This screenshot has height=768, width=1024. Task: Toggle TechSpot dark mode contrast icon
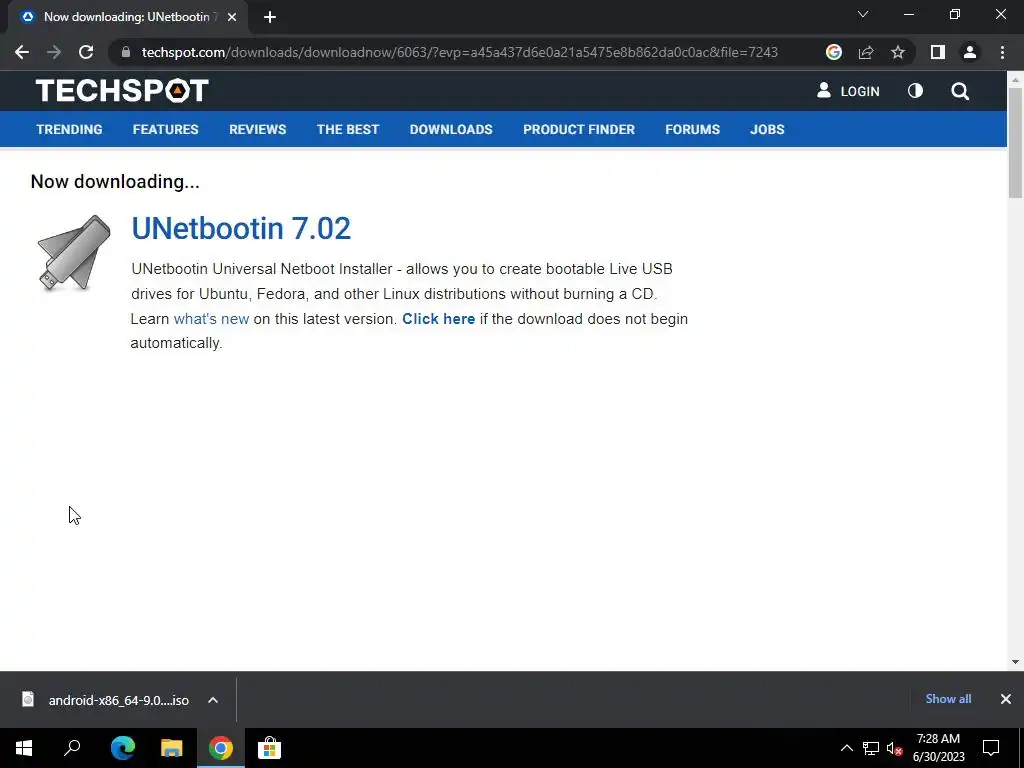coord(916,91)
